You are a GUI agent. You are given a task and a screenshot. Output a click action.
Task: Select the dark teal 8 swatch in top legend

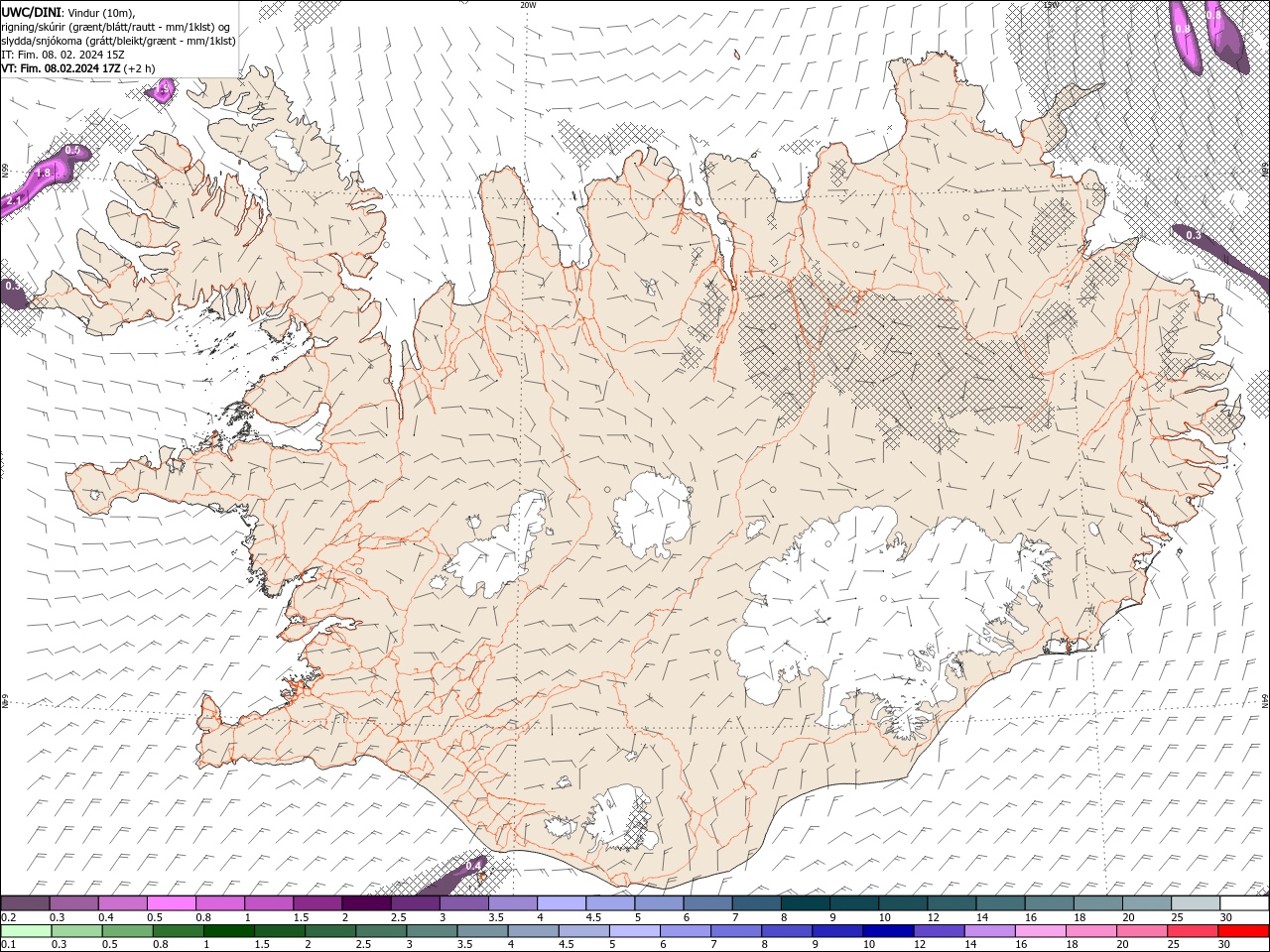(x=805, y=903)
